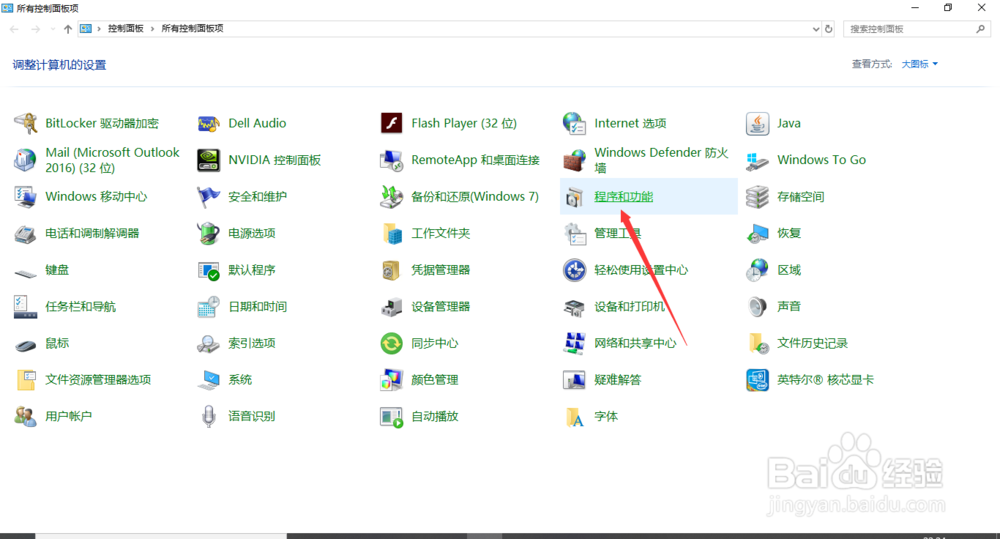Screen dimensions: 1000x539
Task: Open the 疑难解答 icon
Action: (575, 380)
